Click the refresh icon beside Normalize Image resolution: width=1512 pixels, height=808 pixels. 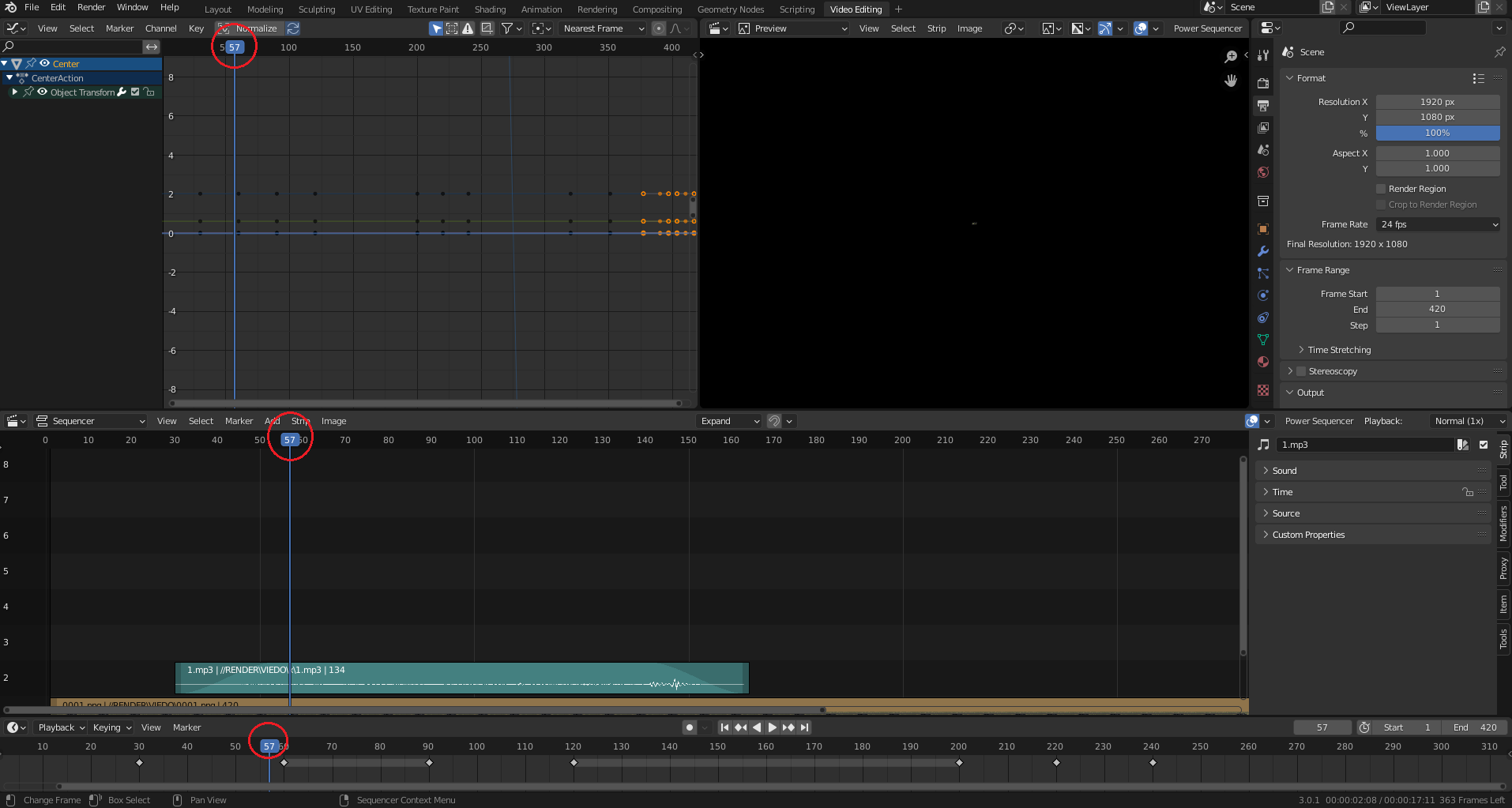coord(293,28)
